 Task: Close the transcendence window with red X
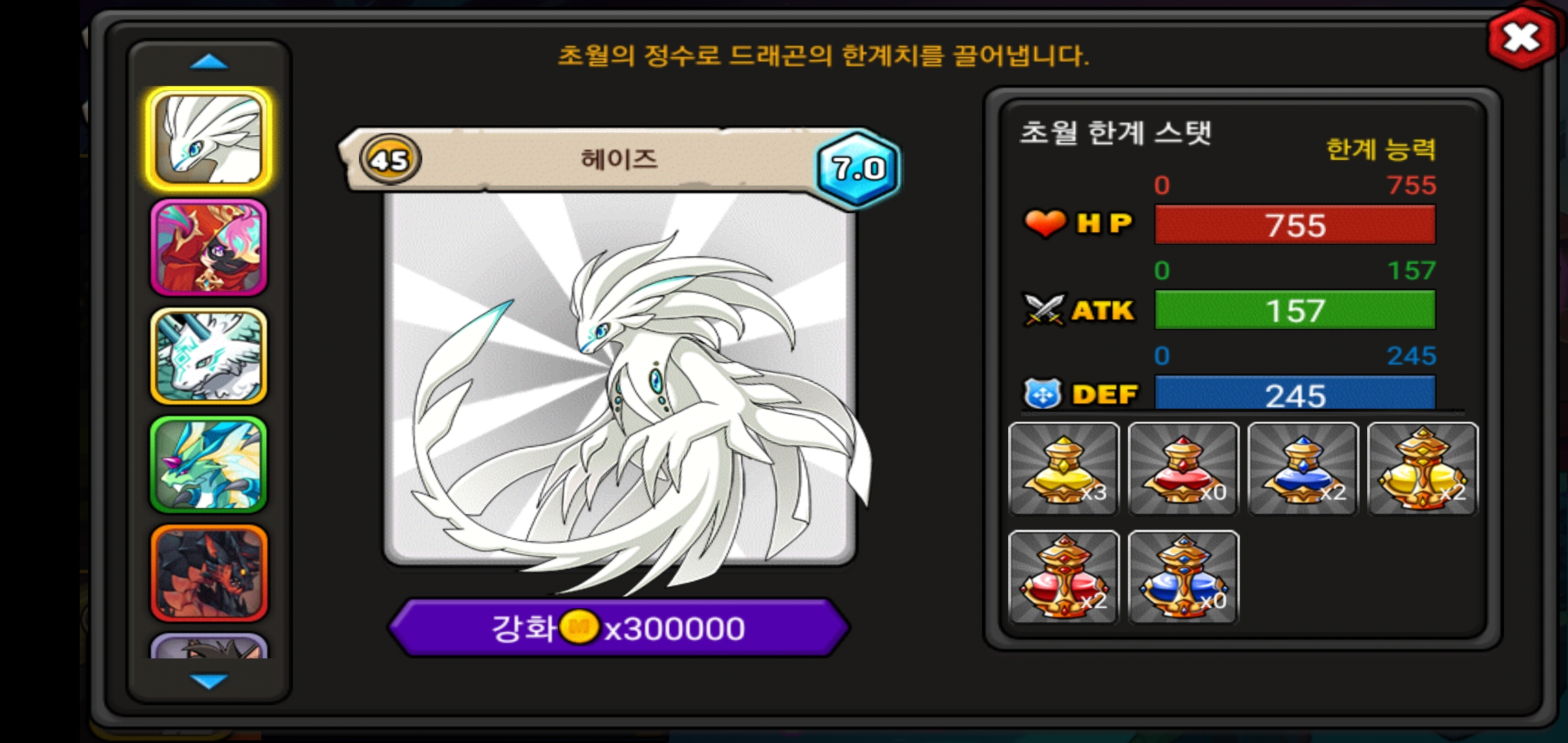pos(1521,37)
